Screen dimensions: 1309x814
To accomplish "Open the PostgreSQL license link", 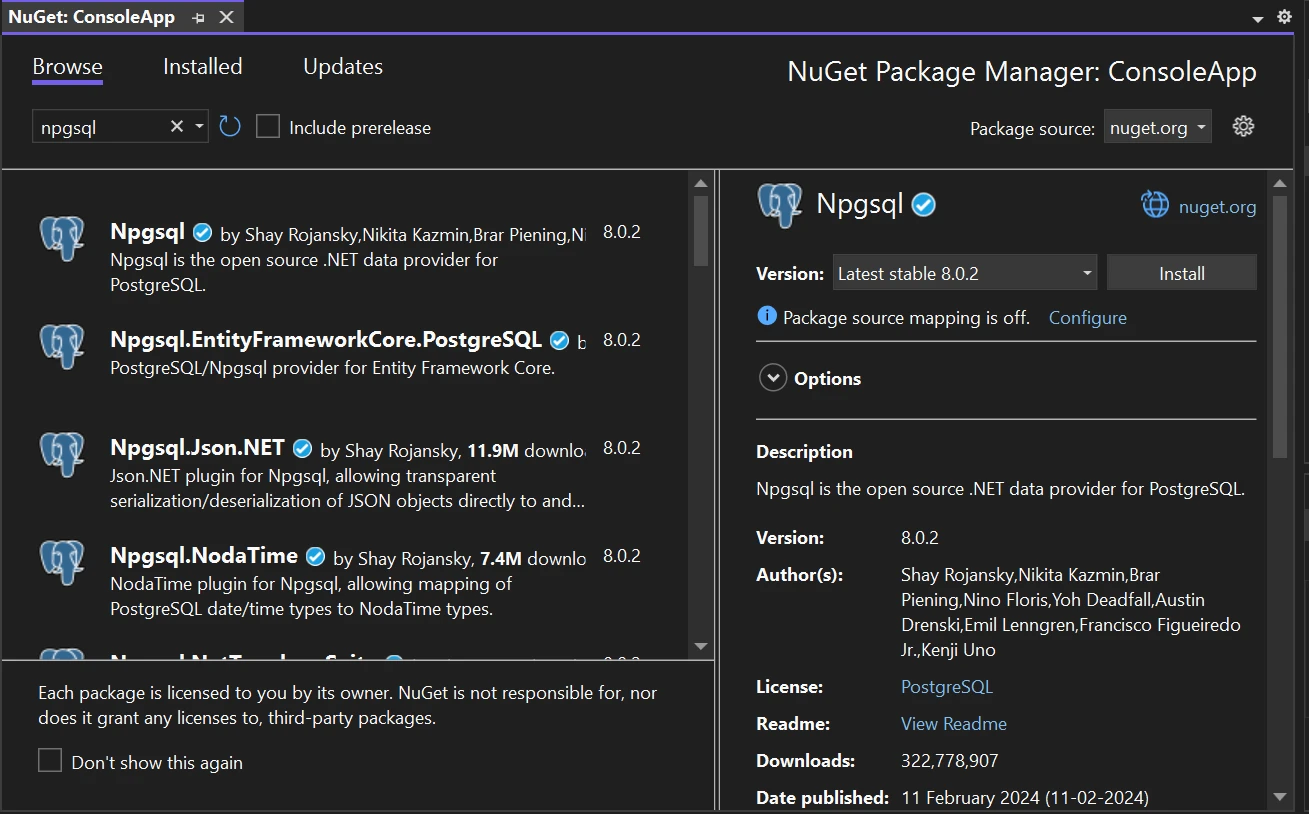I will [x=946, y=687].
